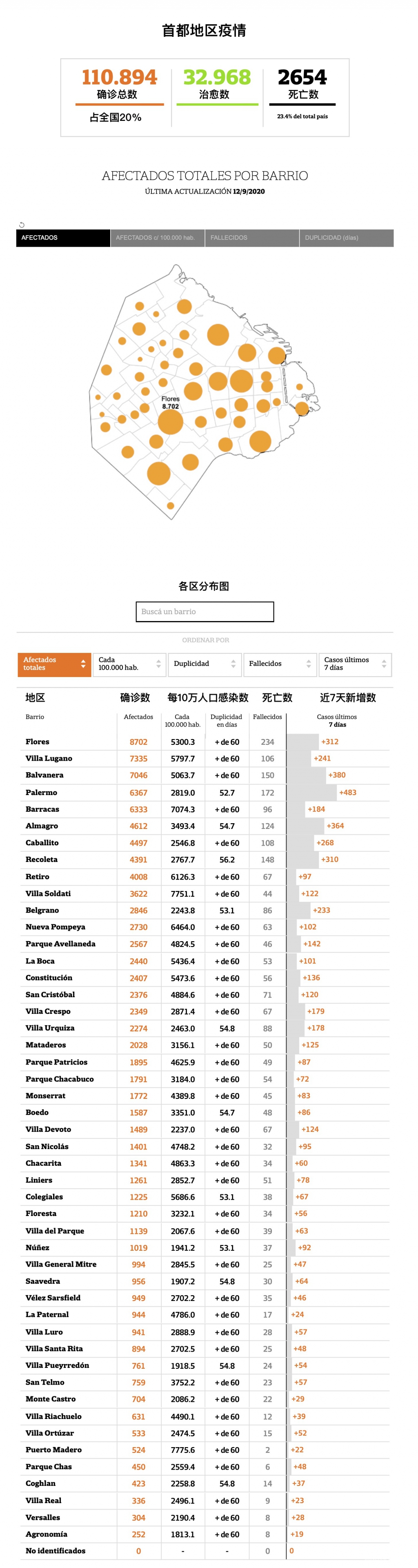This screenshot has height=1568, width=418.
Task: Click sort arrows on Casos últimos 7 días
Action: point(383,664)
